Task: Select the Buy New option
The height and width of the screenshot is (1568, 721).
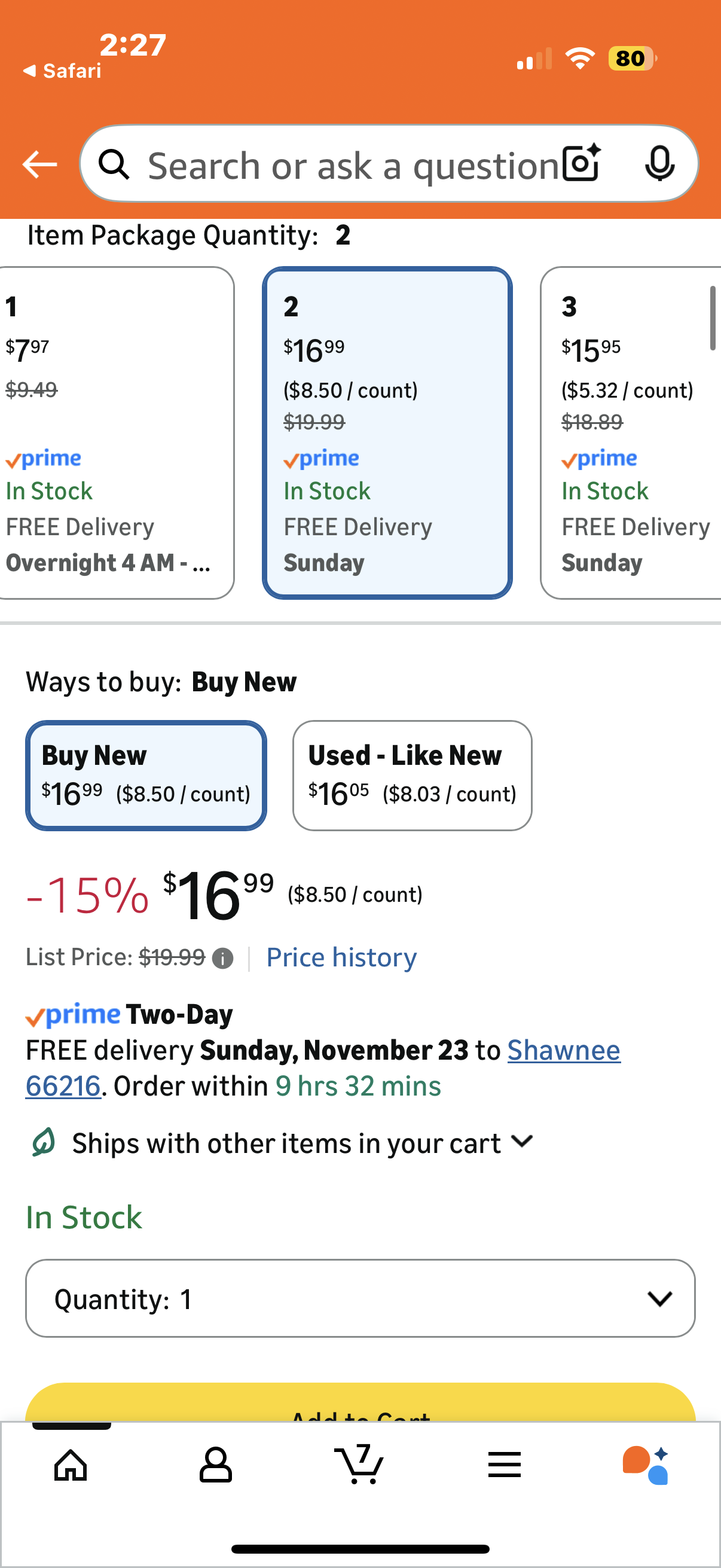Action: coord(146,776)
